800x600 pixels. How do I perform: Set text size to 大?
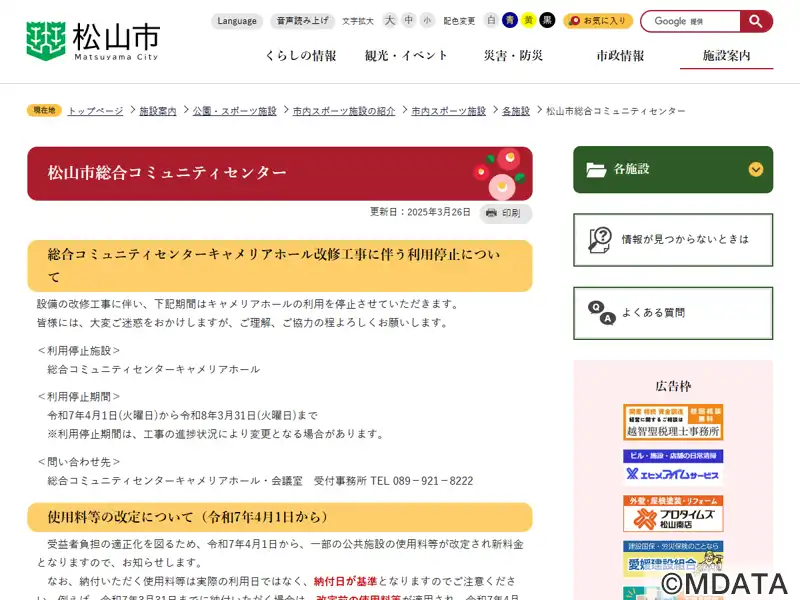click(390, 20)
